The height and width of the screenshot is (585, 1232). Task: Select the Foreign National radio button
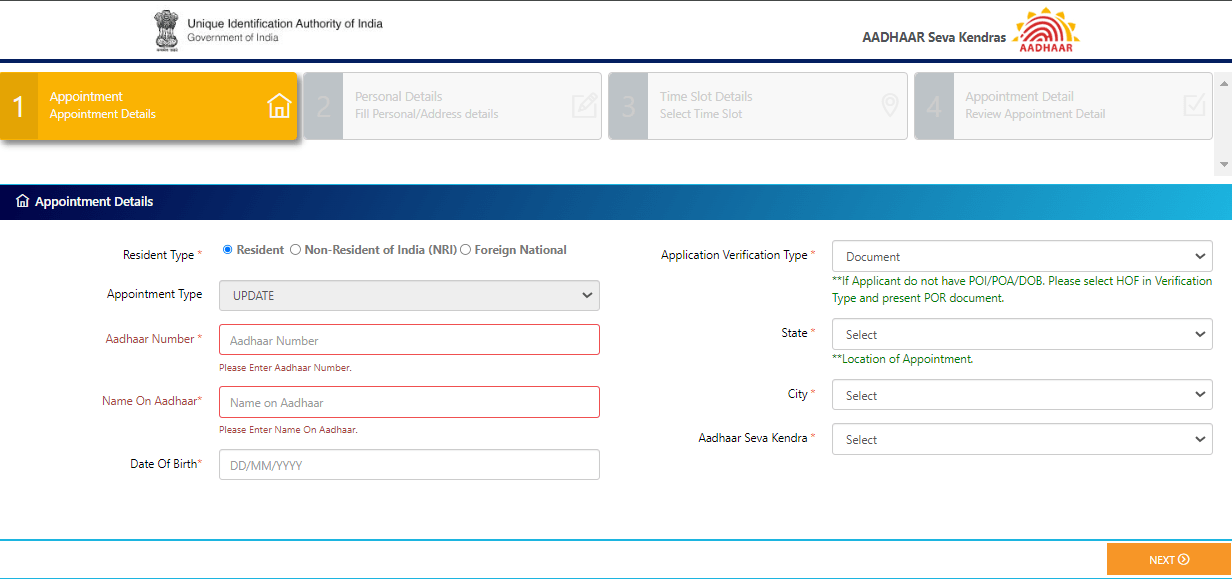(x=465, y=249)
